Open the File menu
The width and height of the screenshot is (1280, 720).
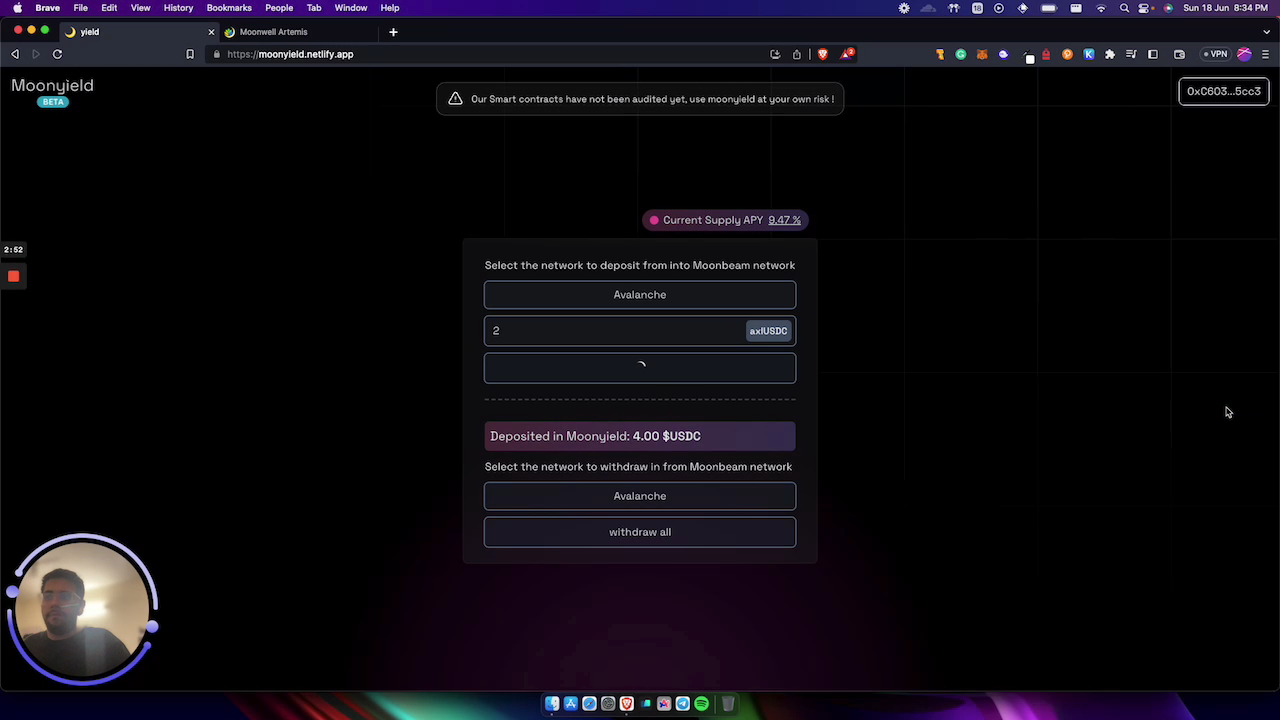pyautogui.click(x=81, y=8)
